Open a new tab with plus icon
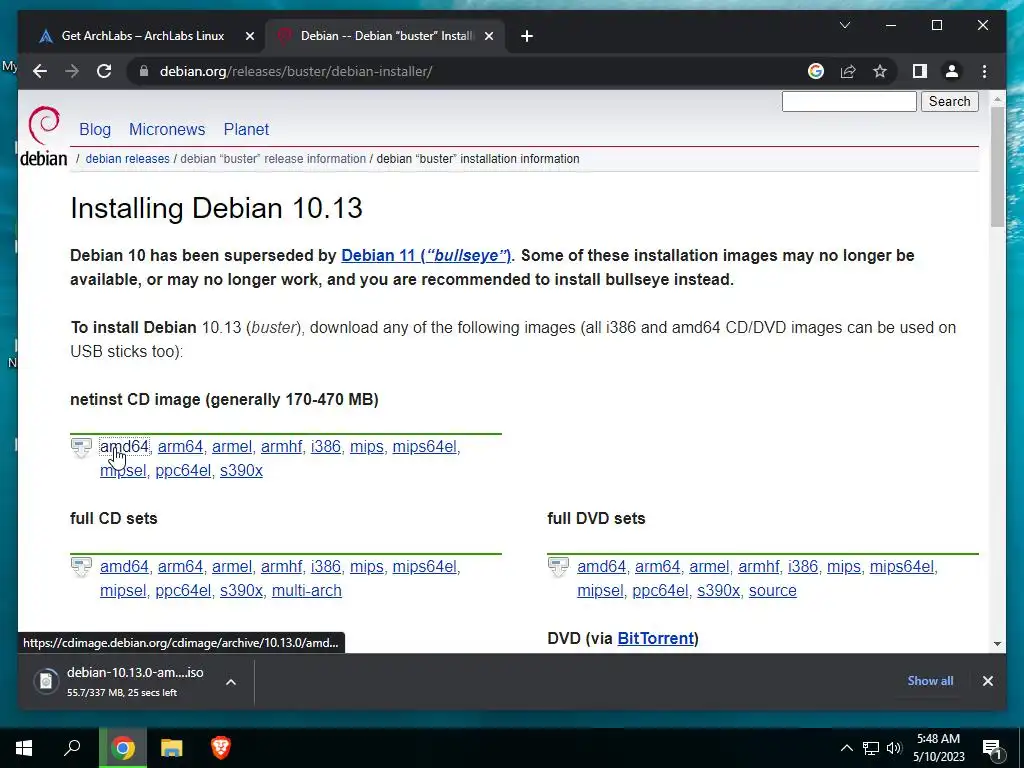Viewport: 1024px width, 768px height. pyautogui.click(x=527, y=36)
